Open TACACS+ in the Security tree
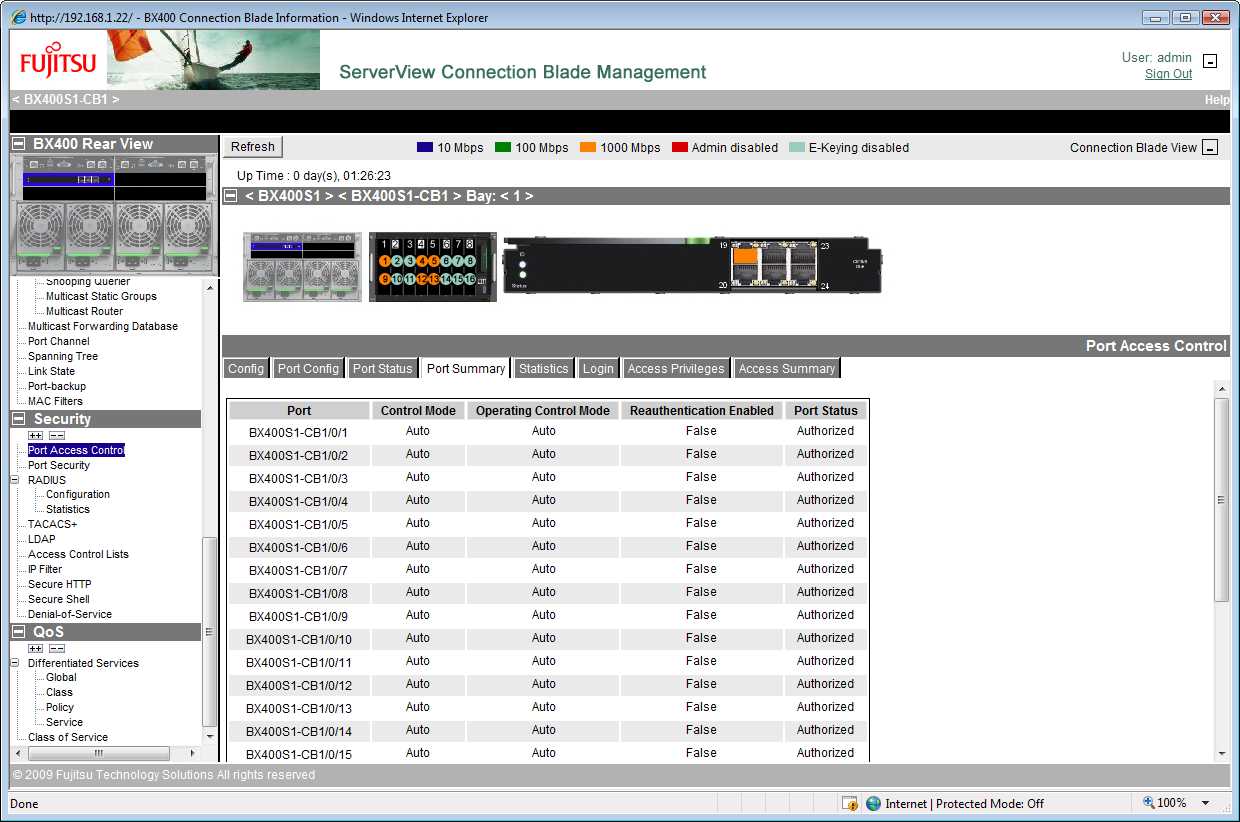Viewport: 1240px width, 822px height. 52,524
